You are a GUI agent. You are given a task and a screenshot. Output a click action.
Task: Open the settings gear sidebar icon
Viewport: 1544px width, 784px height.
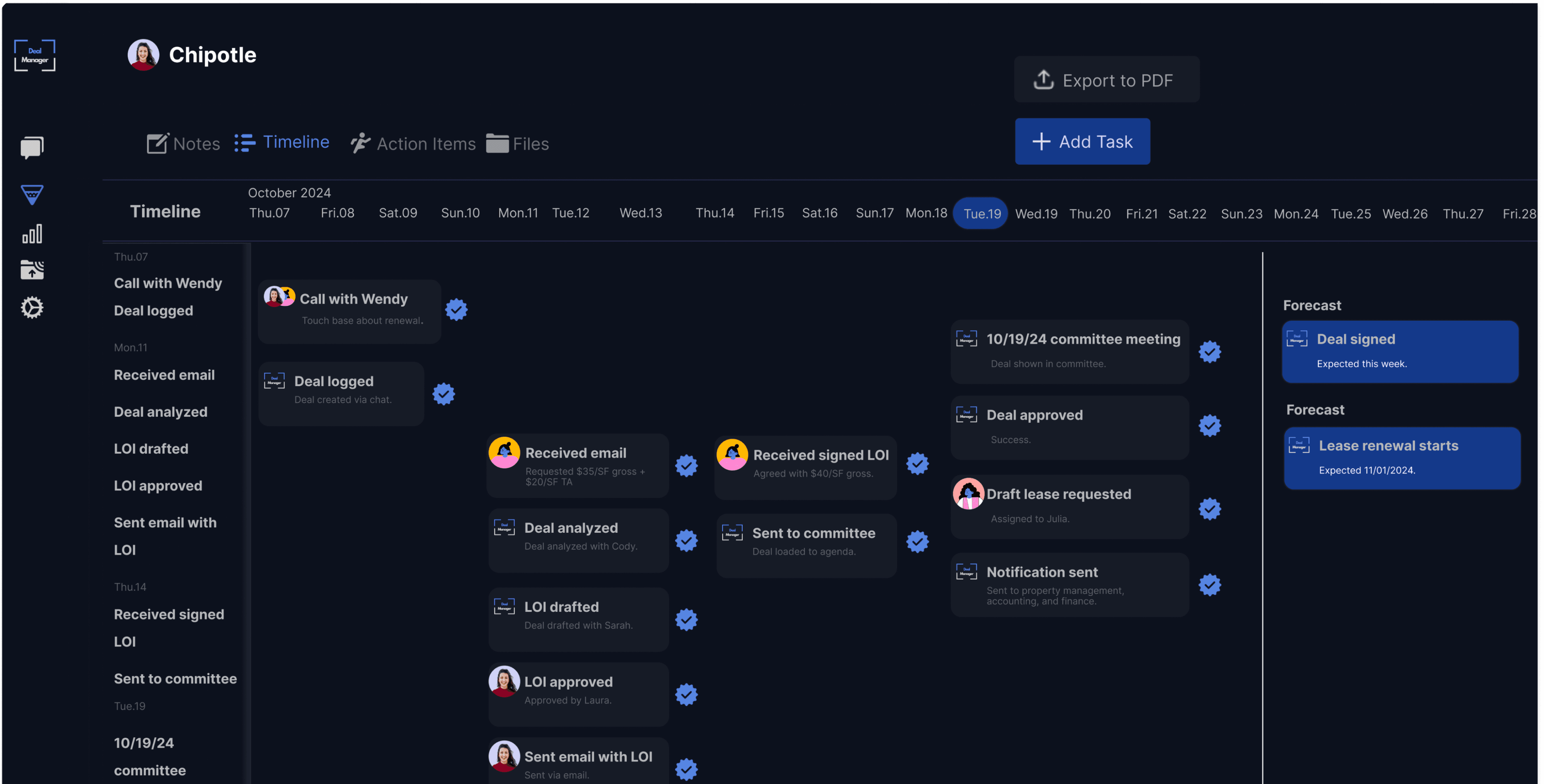(x=32, y=307)
